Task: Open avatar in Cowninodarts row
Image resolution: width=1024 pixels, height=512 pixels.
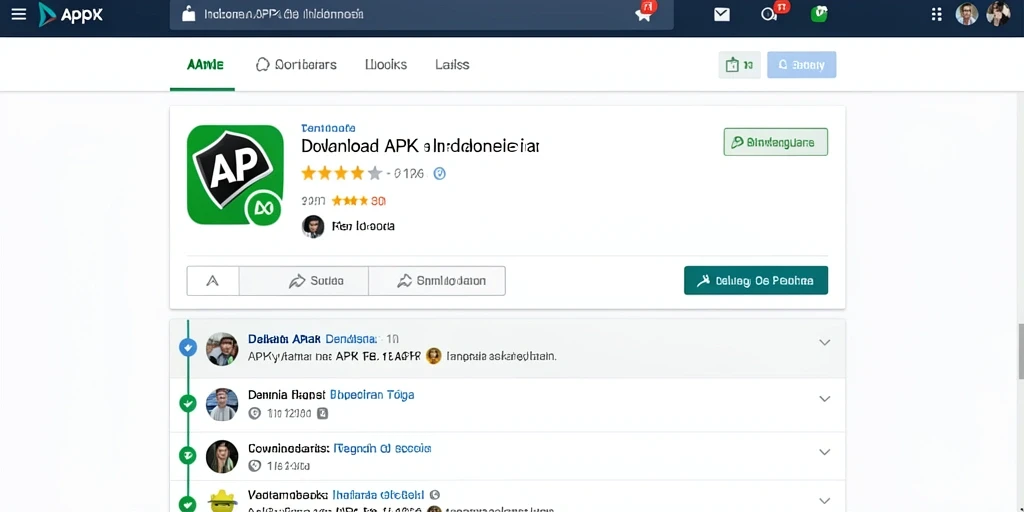Action: 222,456
